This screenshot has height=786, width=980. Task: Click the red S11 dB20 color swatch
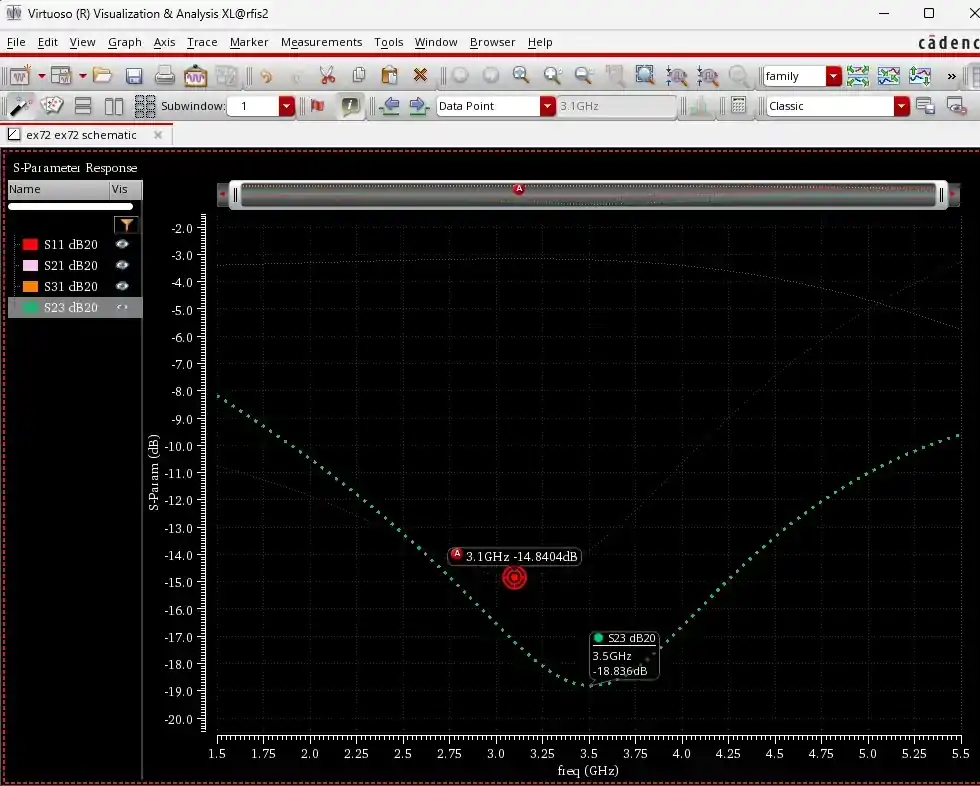click(x=30, y=244)
